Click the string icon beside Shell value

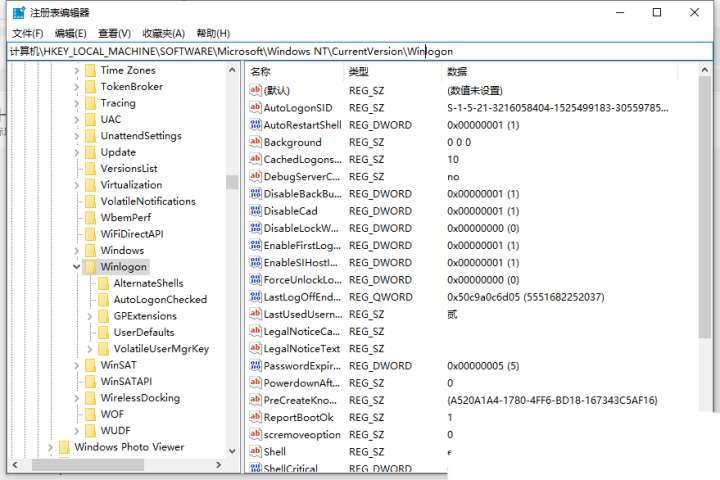pyautogui.click(x=255, y=452)
